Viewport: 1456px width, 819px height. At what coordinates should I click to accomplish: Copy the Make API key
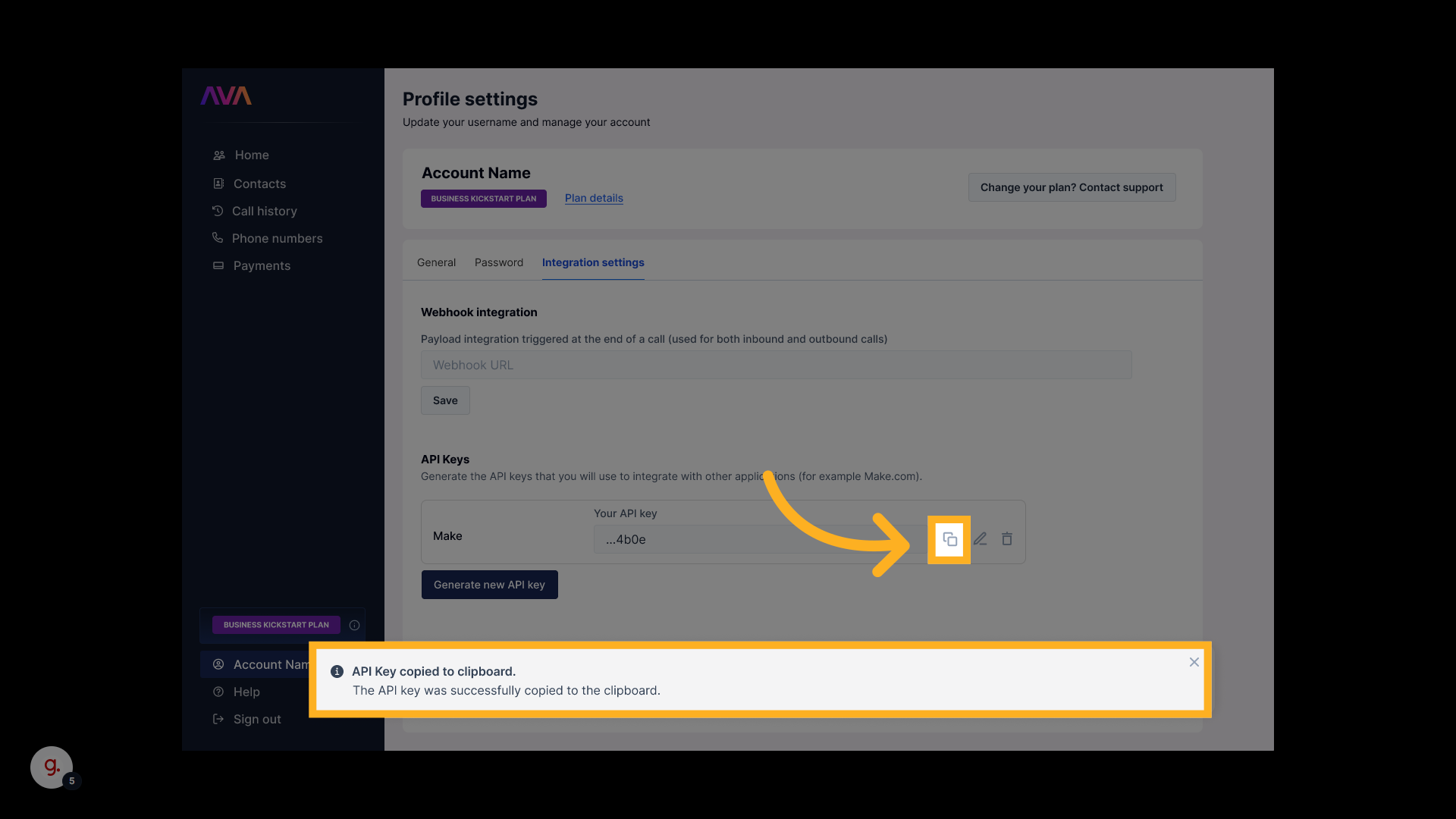point(949,539)
